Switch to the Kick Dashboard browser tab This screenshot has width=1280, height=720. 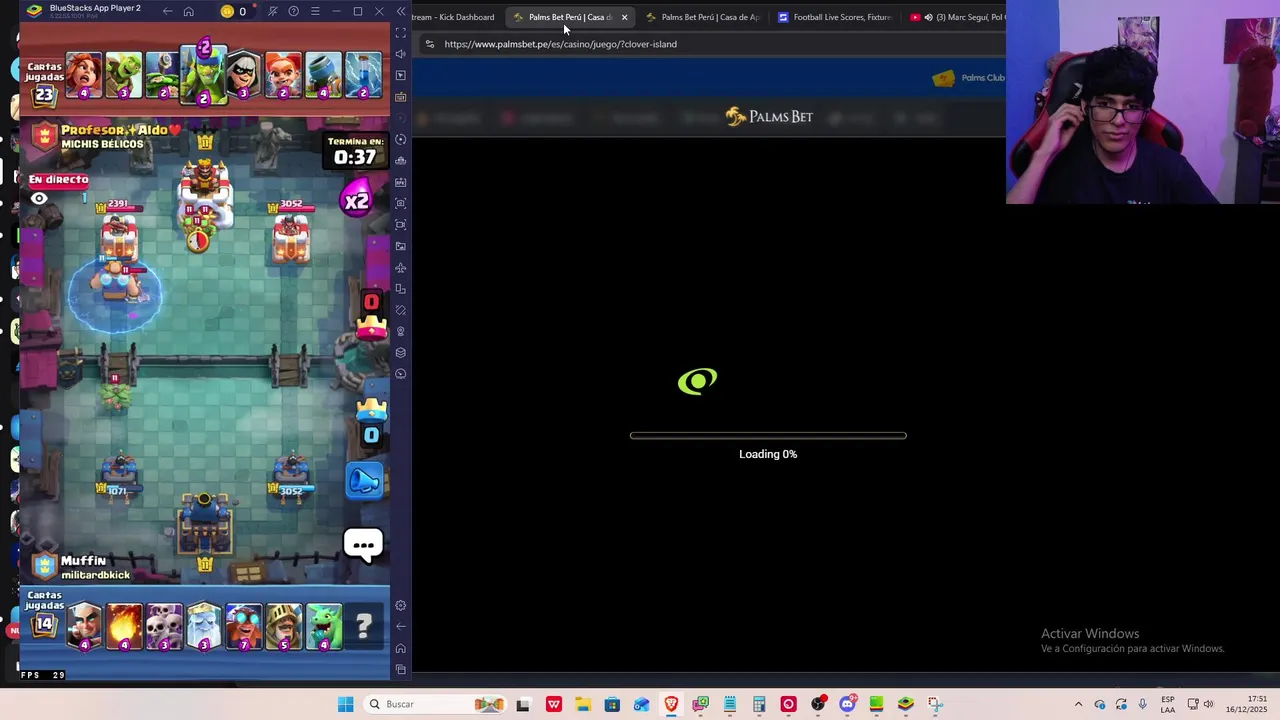452,17
